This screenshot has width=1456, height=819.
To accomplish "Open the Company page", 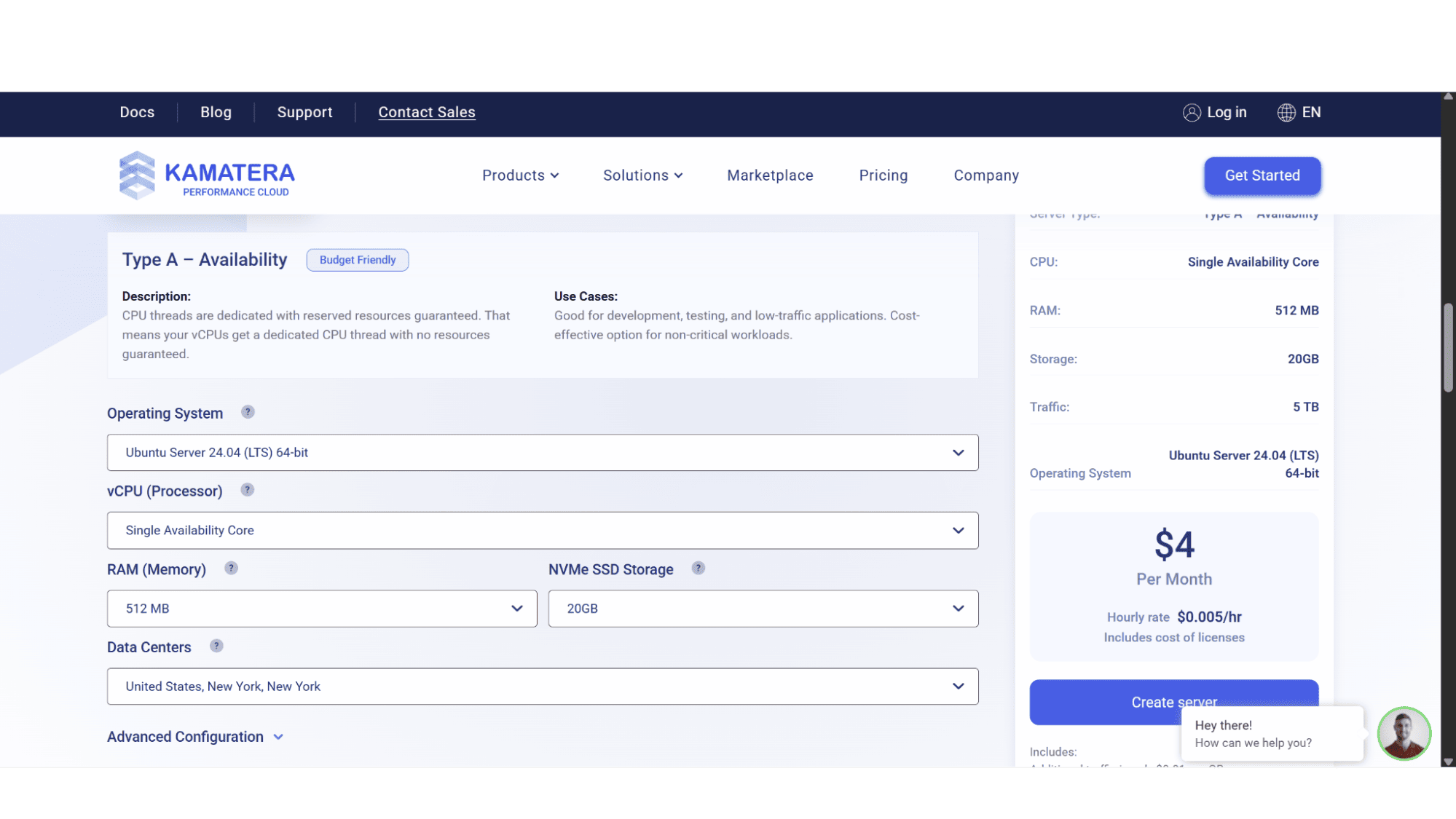I will pyautogui.click(x=986, y=175).
